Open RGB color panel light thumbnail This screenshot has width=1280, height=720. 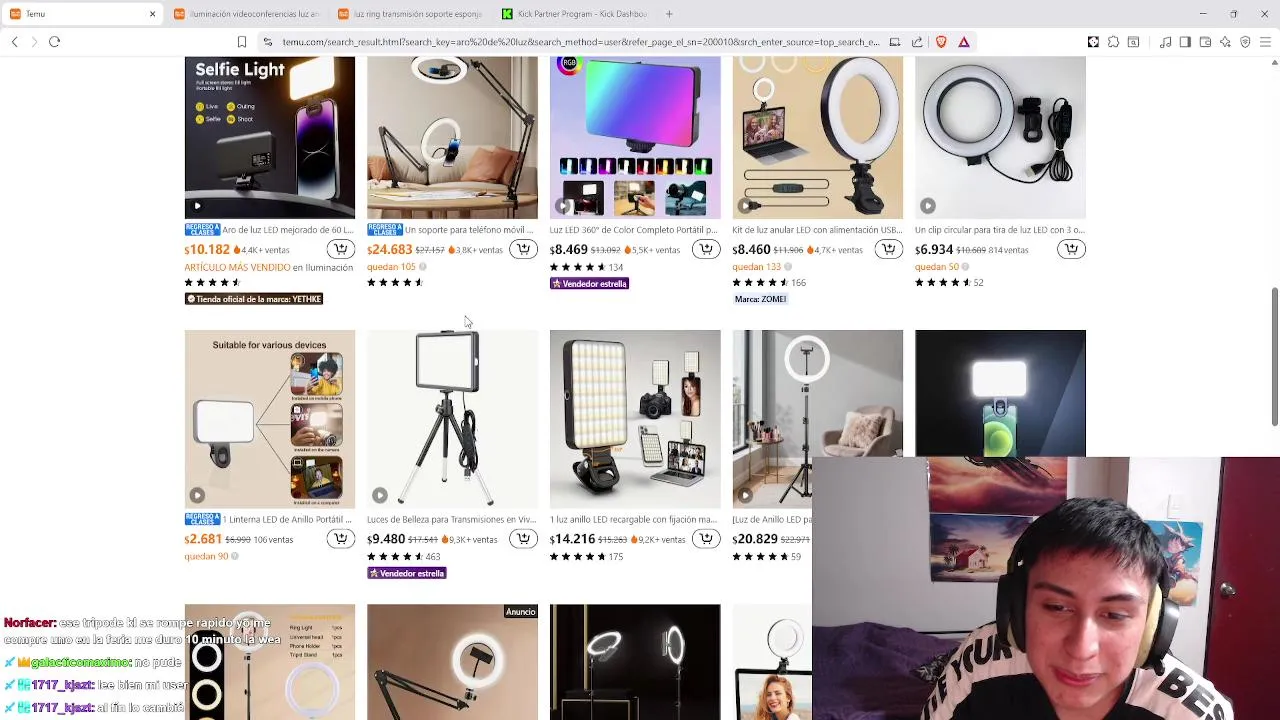(635, 138)
